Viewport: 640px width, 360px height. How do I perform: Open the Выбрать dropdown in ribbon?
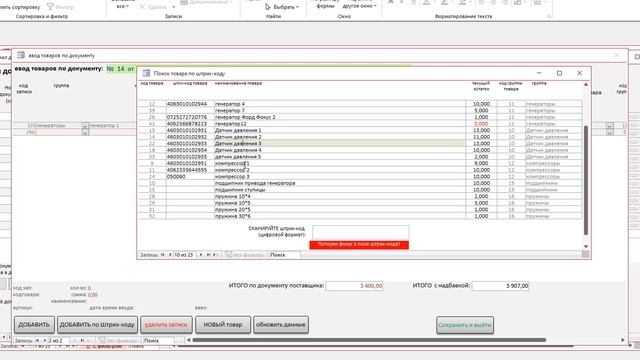click(x=282, y=7)
